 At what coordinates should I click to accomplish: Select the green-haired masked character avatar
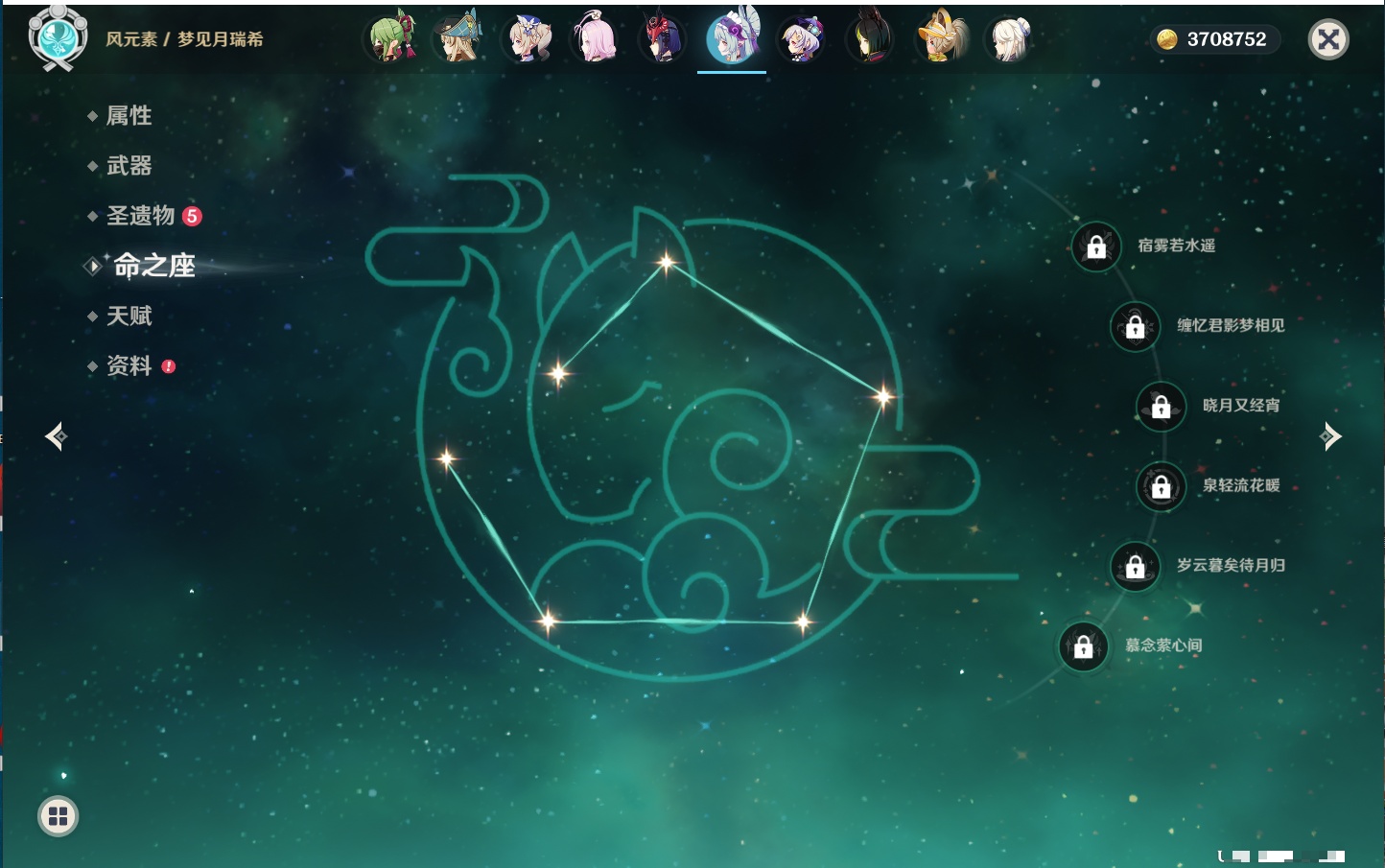(391, 38)
